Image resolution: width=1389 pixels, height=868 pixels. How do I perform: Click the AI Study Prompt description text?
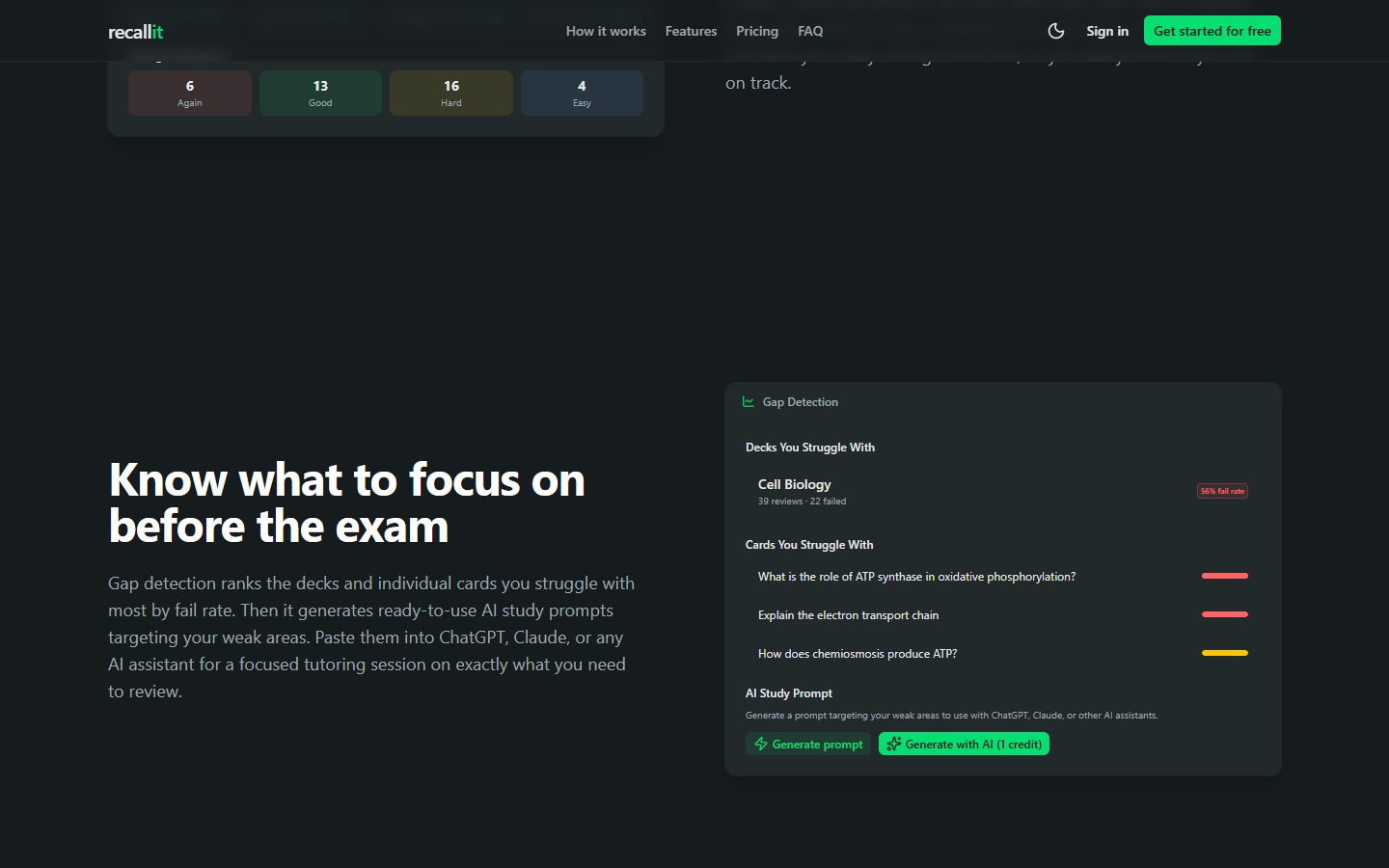[x=952, y=716]
